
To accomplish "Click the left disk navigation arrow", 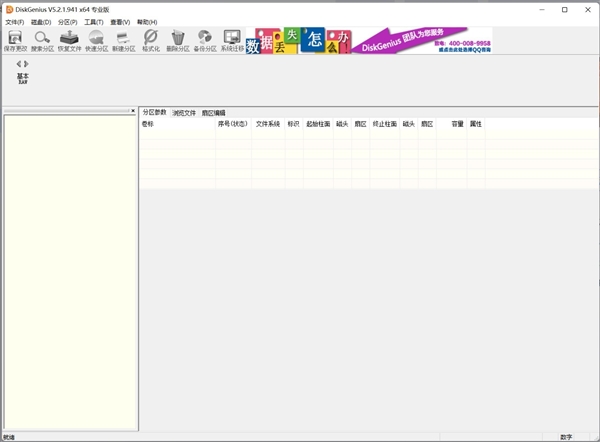I will [x=18, y=64].
